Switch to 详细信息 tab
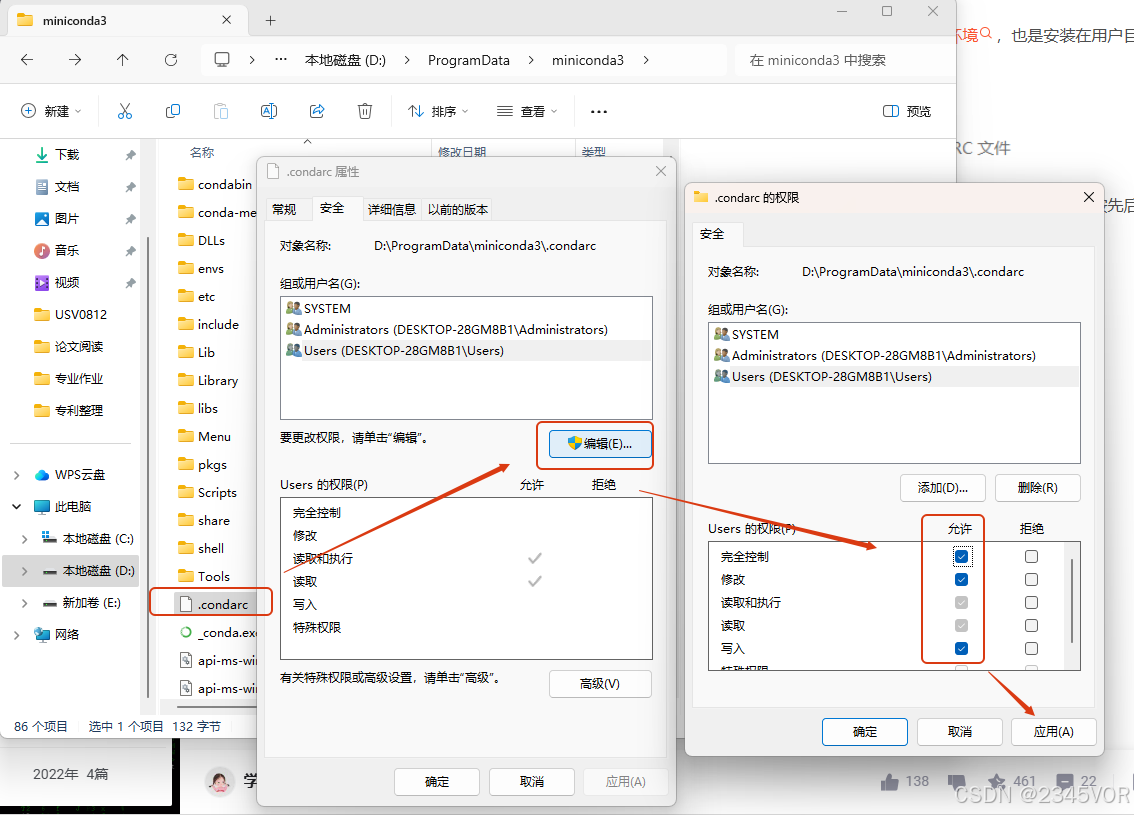This screenshot has width=1134, height=815. pos(391,210)
